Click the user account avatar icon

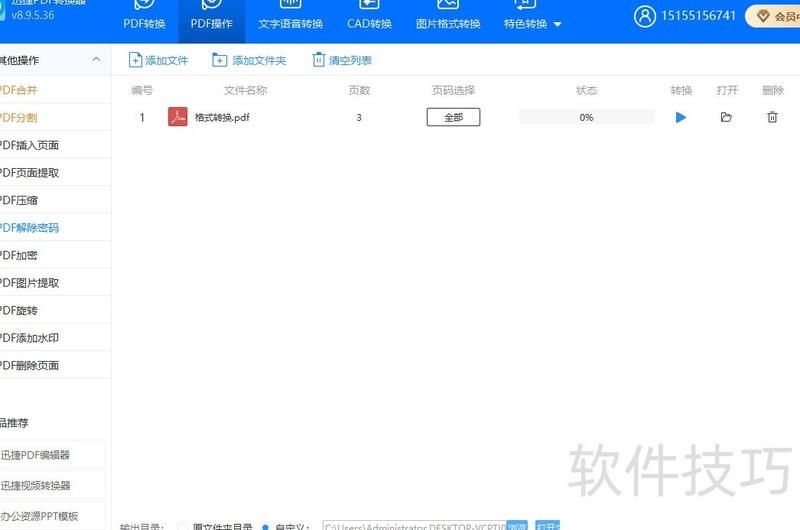(x=644, y=16)
